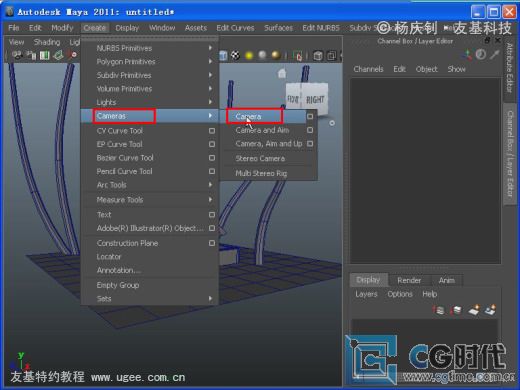Click the overlapping squares toolbar icon

tap(332, 55)
